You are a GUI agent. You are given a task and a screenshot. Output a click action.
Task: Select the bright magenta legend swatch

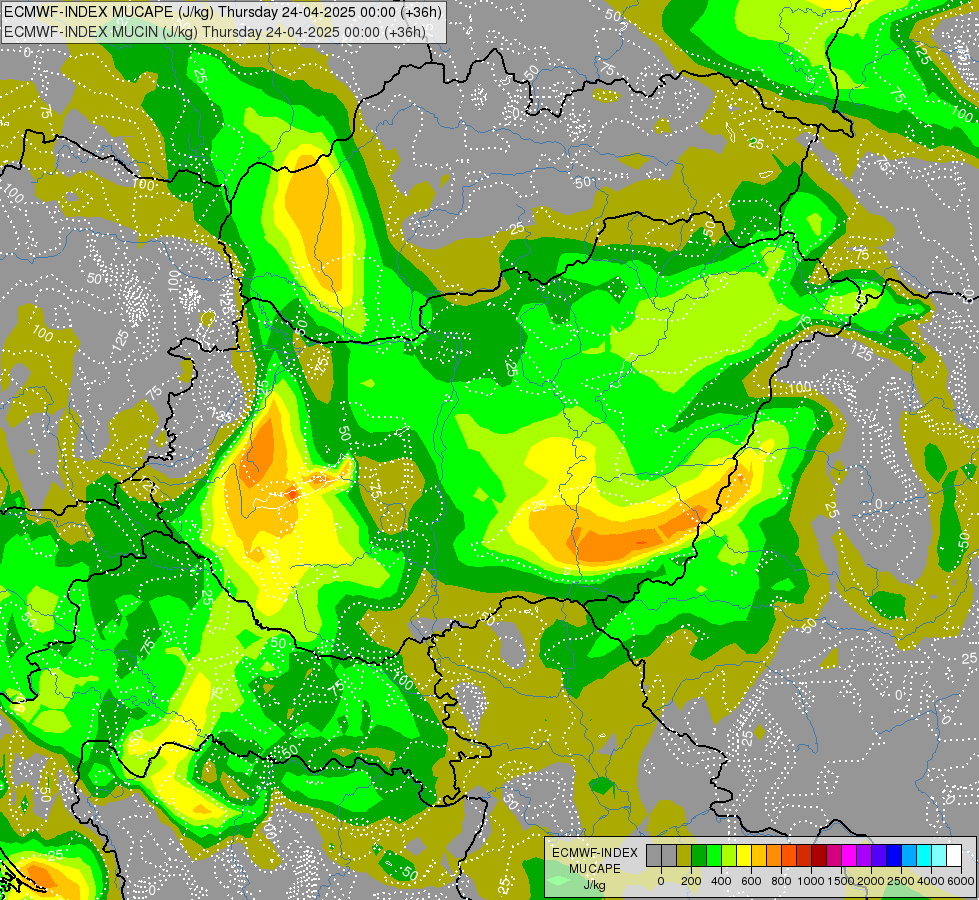(849, 856)
